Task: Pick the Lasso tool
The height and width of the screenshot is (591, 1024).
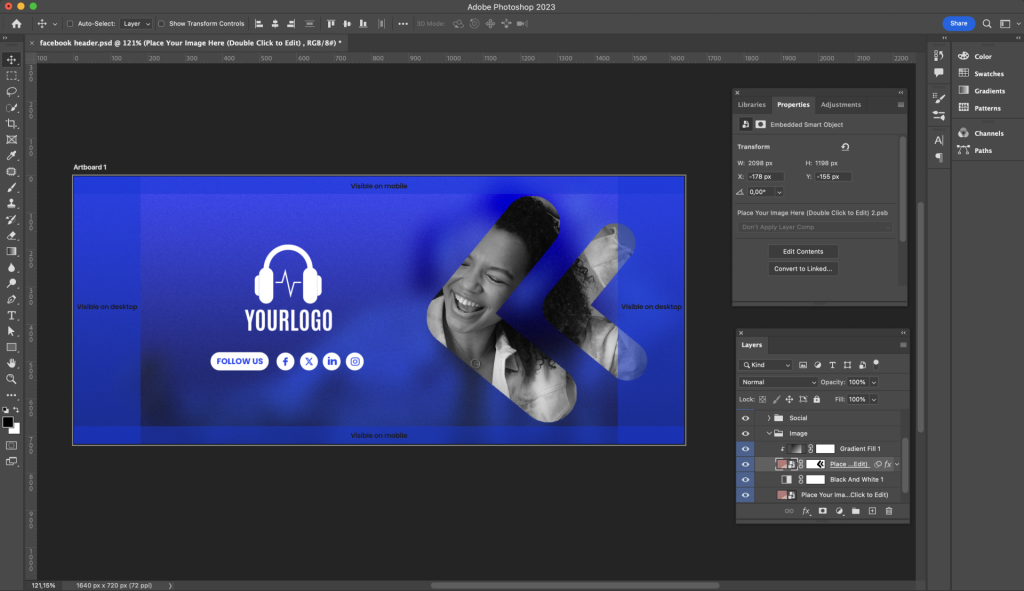Action: [12, 91]
